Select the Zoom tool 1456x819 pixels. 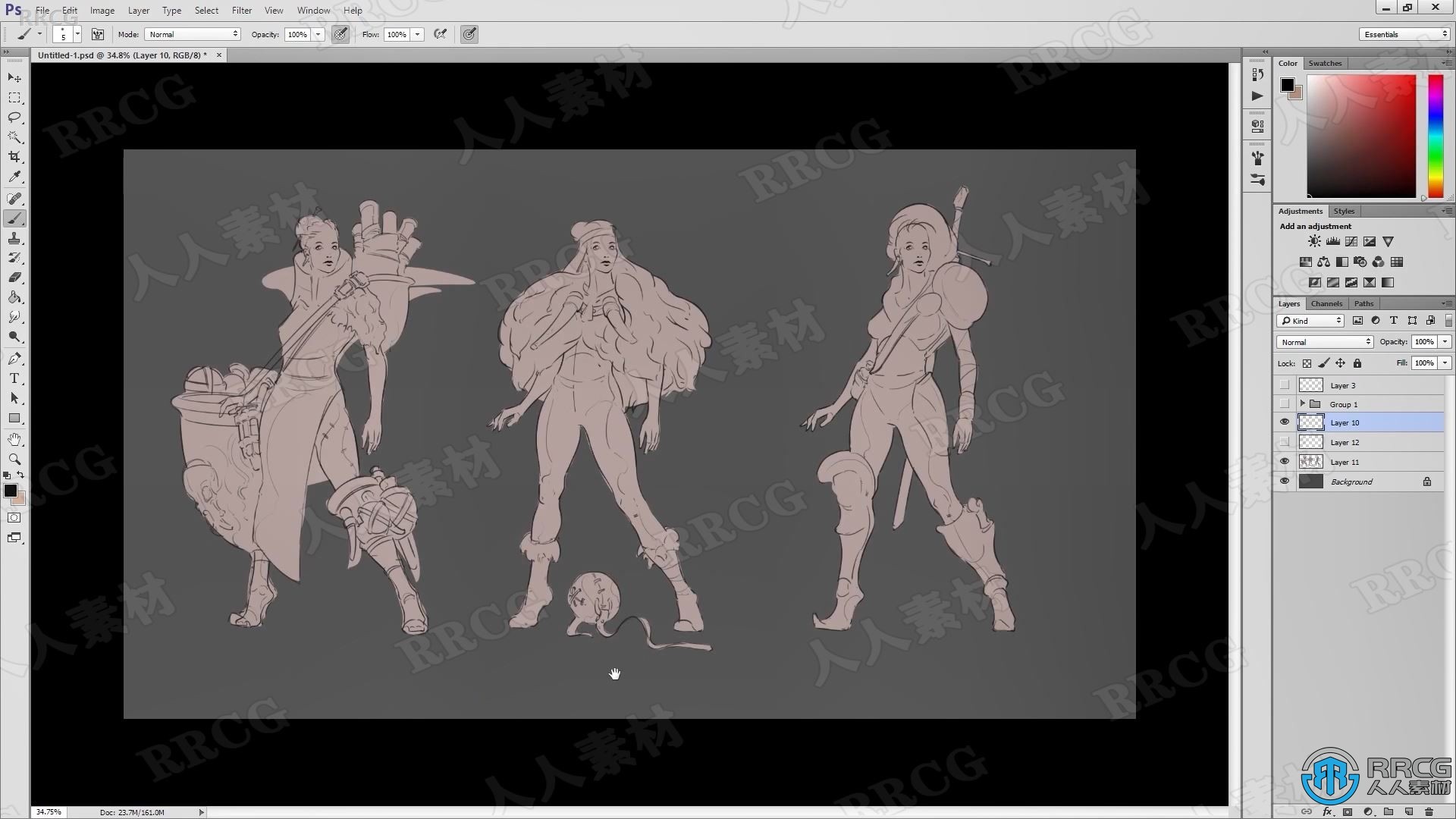pos(14,460)
